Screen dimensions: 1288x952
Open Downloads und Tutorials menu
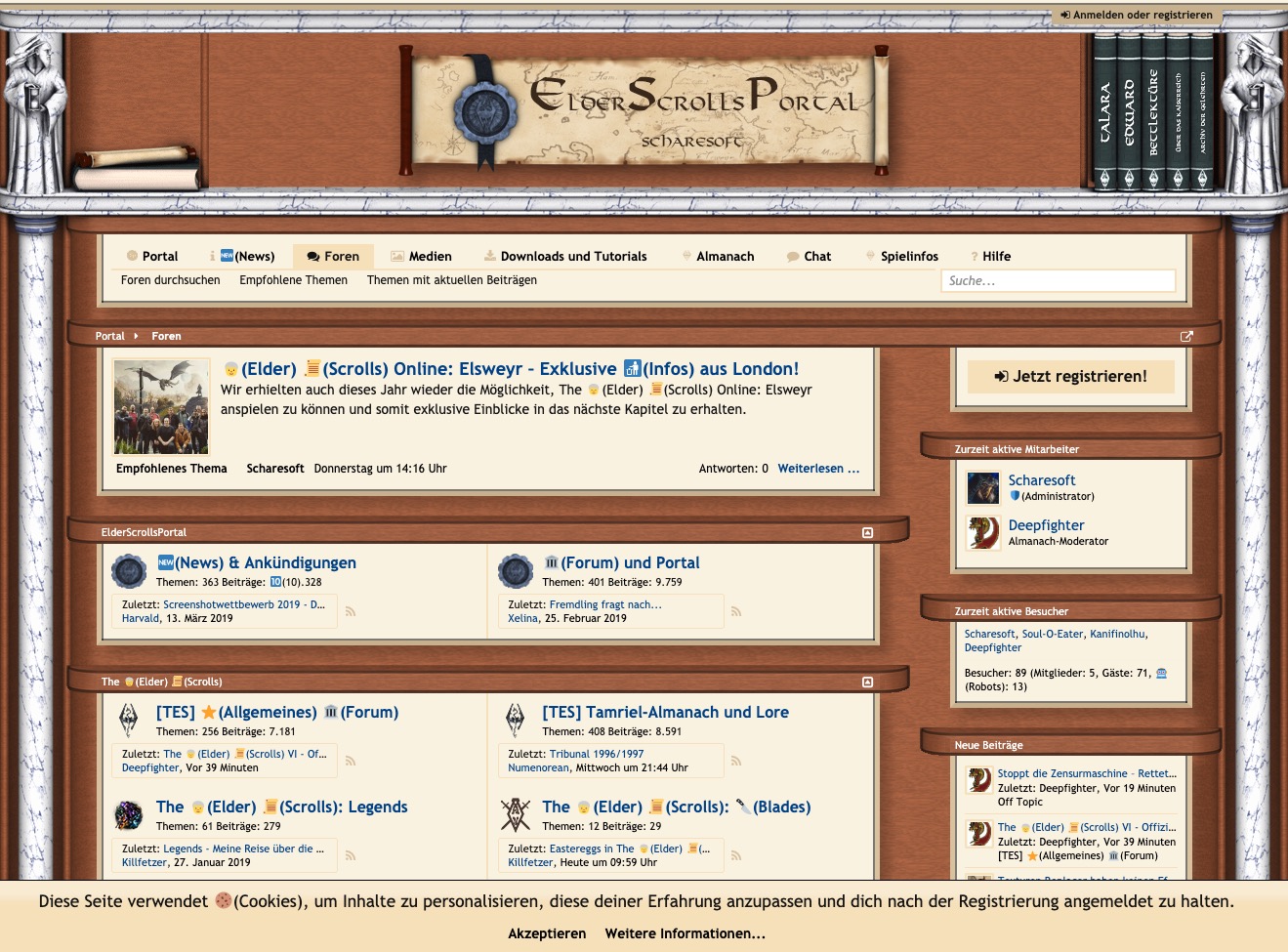pyautogui.click(x=573, y=256)
